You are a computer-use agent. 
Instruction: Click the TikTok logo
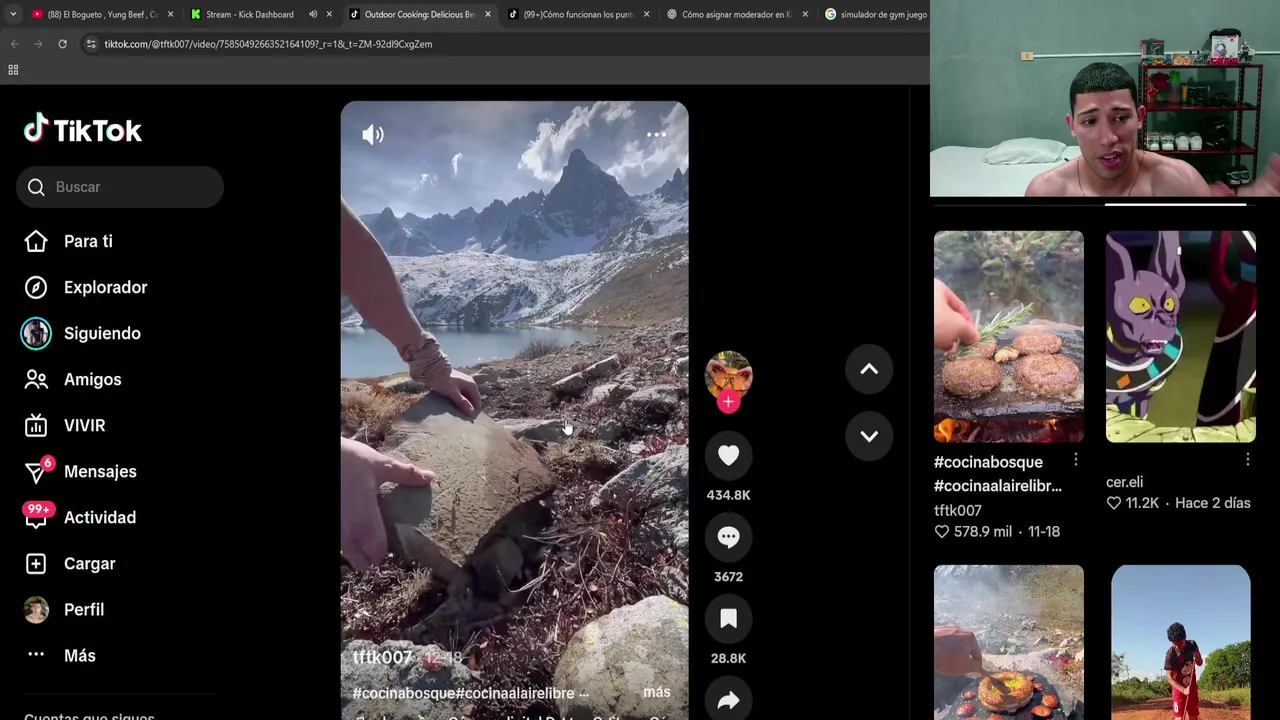[83, 130]
